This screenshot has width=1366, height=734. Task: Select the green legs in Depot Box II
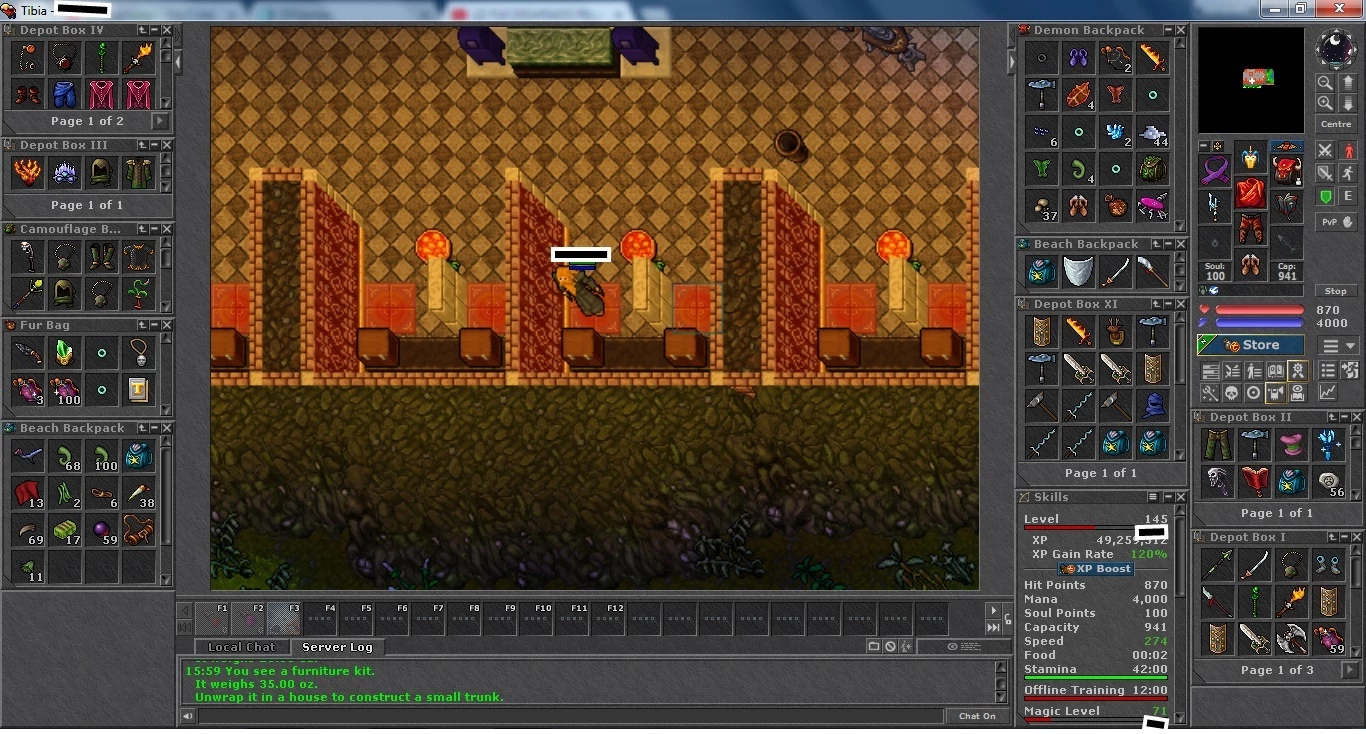tap(1217, 445)
